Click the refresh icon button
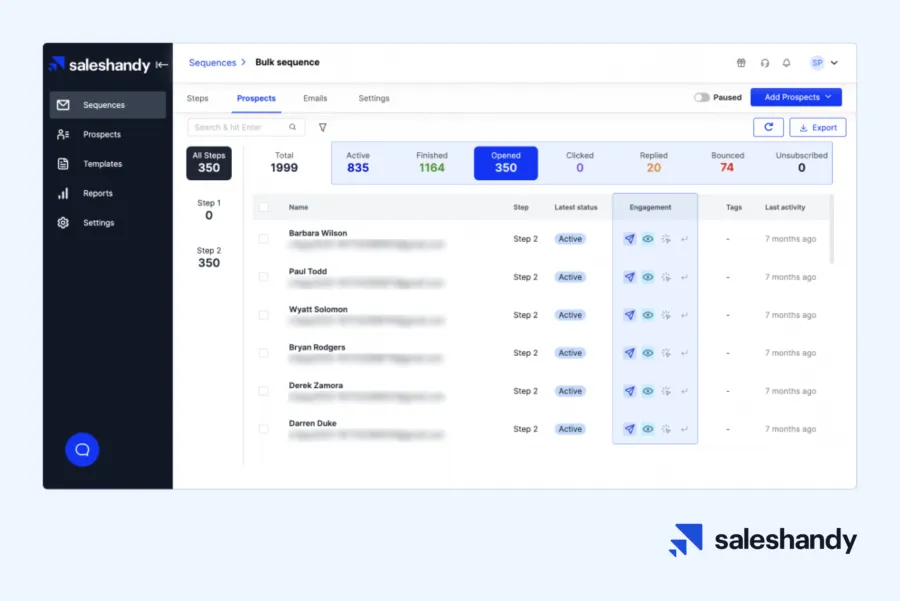Image resolution: width=900 pixels, height=601 pixels. (x=768, y=127)
